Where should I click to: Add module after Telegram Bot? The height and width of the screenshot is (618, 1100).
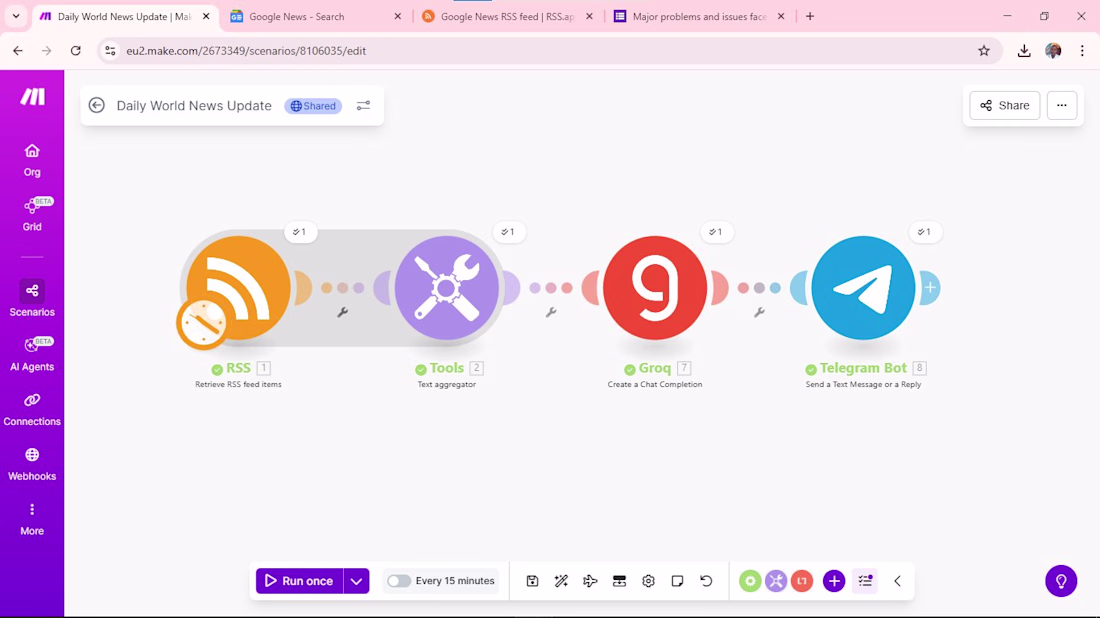click(930, 288)
